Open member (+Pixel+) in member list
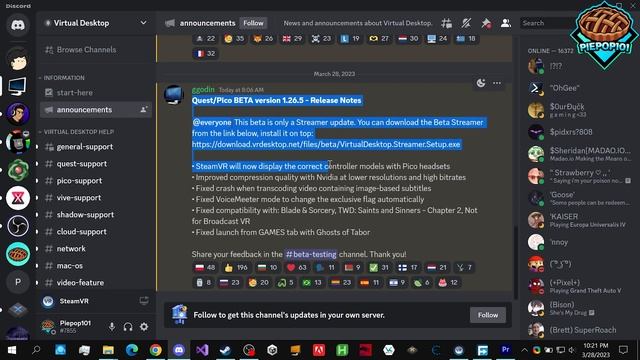640x360 pixels. pyautogui.click(x=578, y=286)
